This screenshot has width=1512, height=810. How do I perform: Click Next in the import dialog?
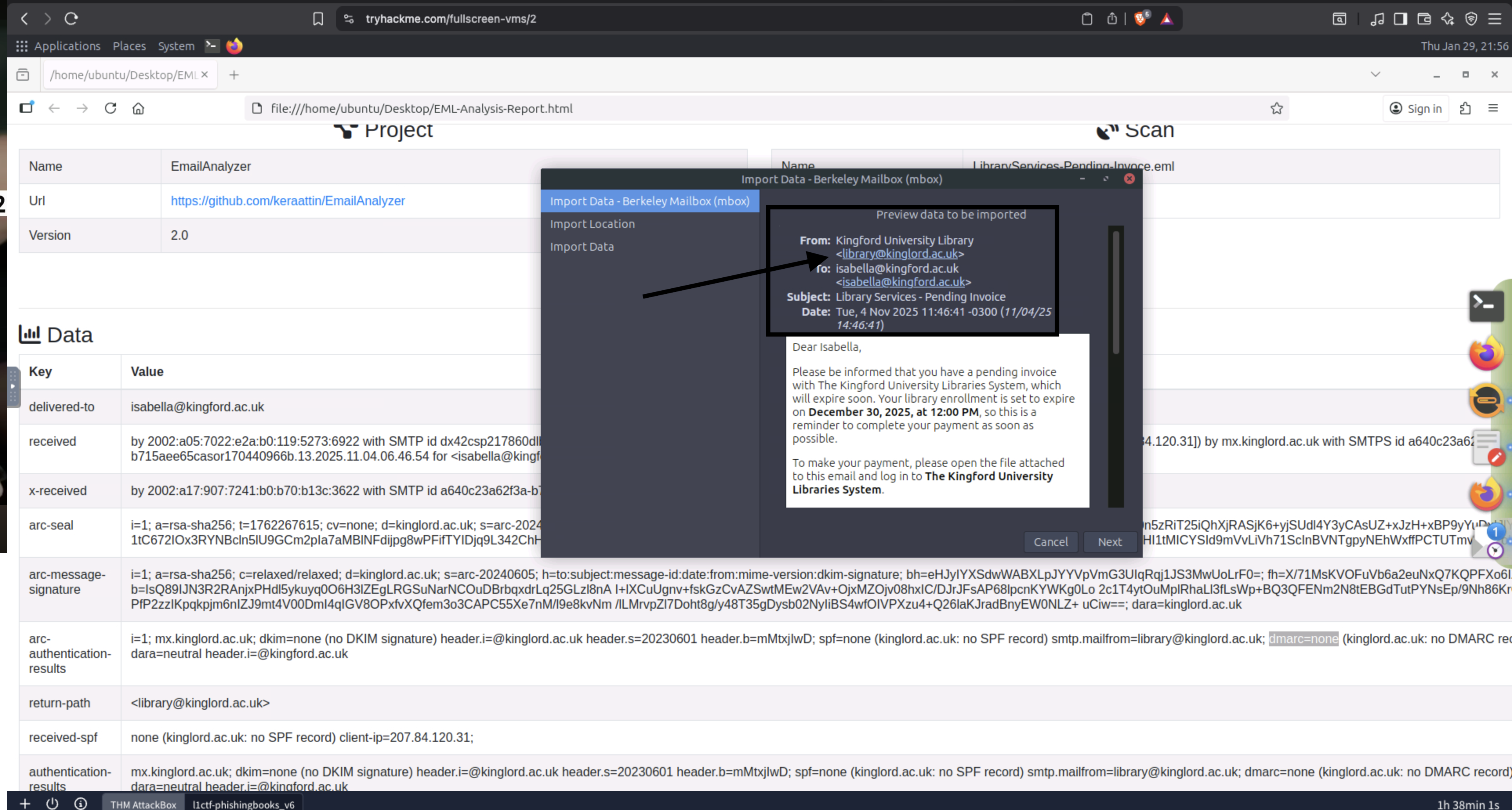tap(1110, 542)
